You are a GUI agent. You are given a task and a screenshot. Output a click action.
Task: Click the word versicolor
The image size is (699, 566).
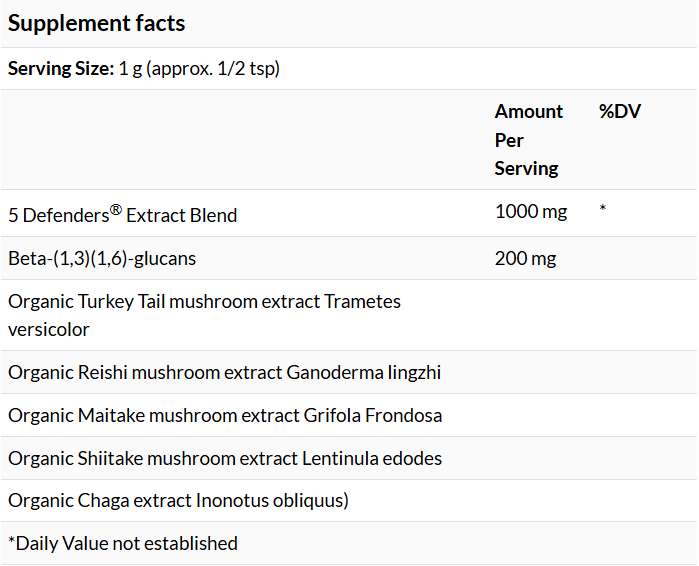[x=49, y=329]
